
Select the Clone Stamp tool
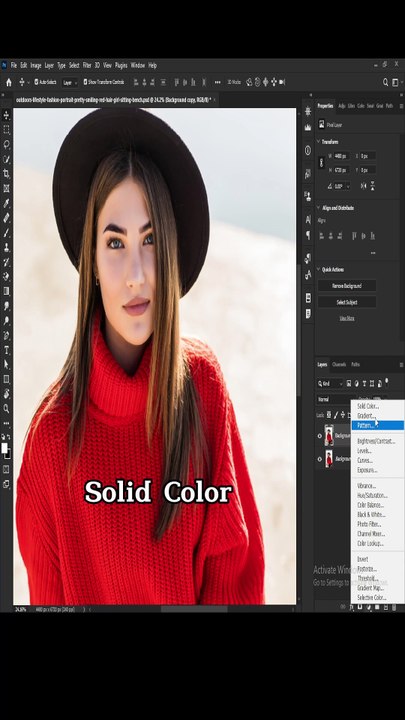[x=6, y=247]
